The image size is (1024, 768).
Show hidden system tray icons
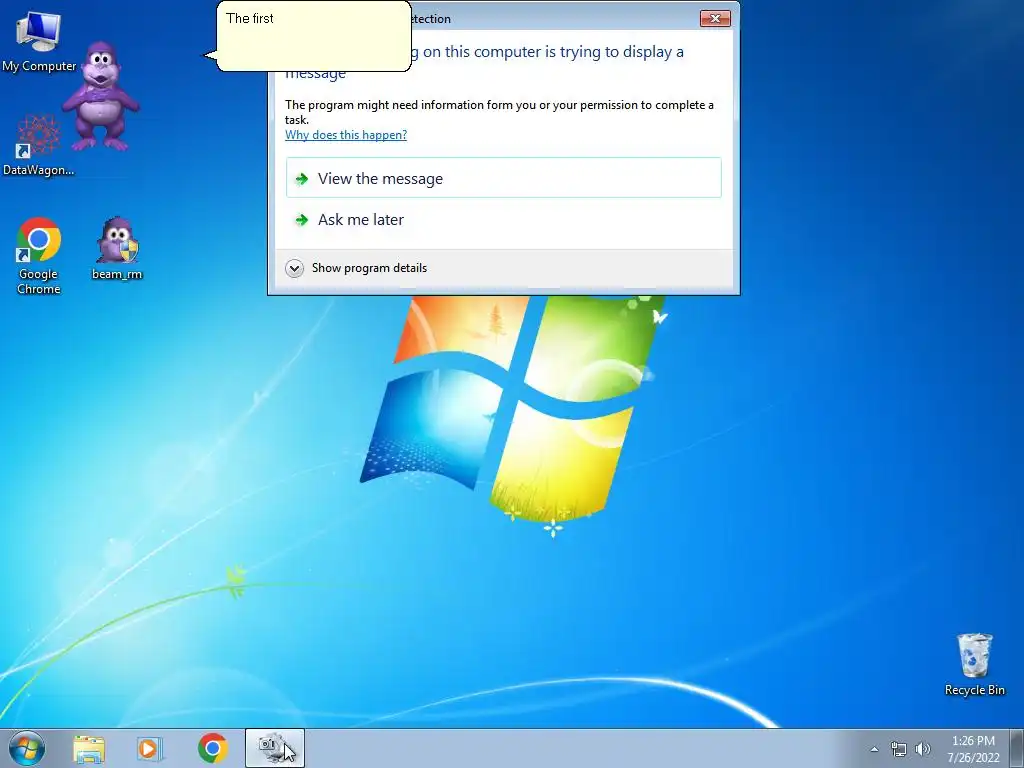point(874,749)
